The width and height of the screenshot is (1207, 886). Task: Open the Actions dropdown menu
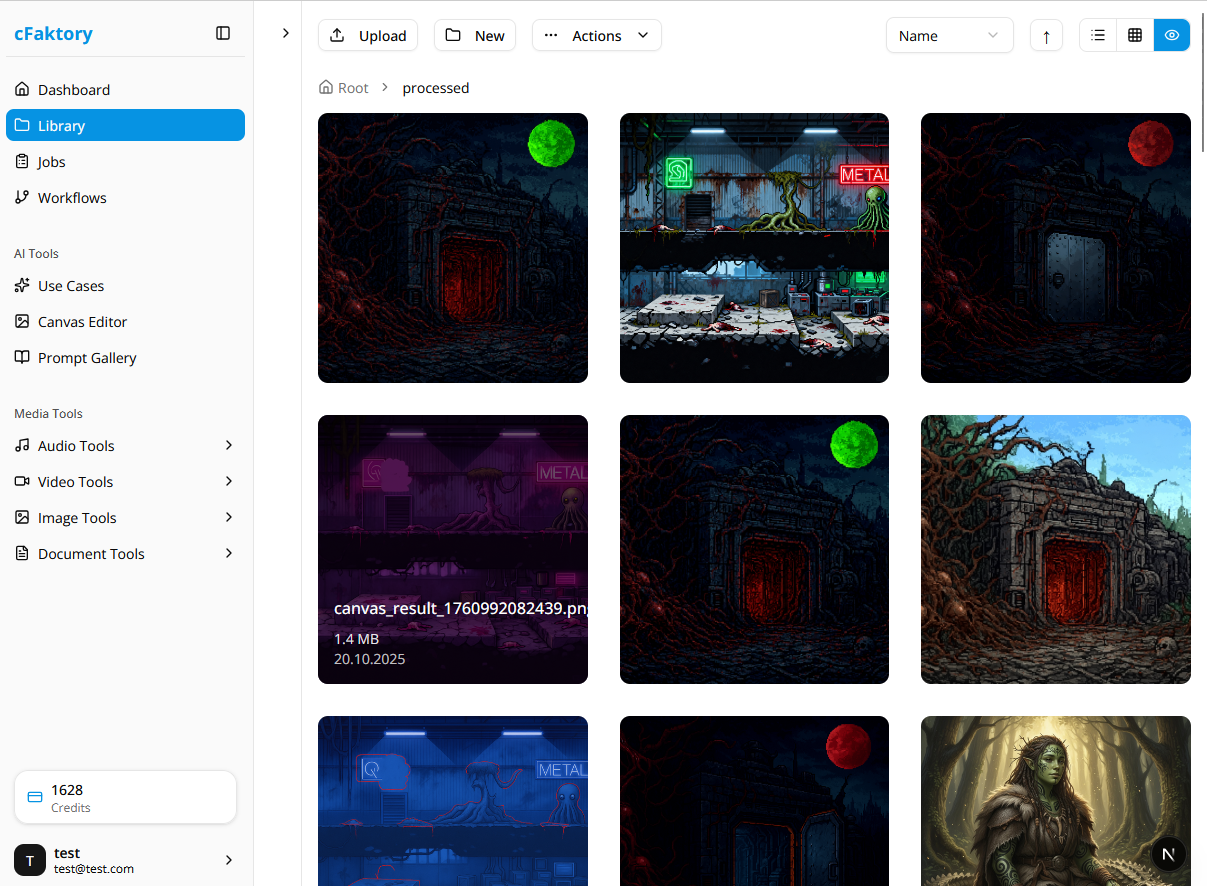point(596,34)
